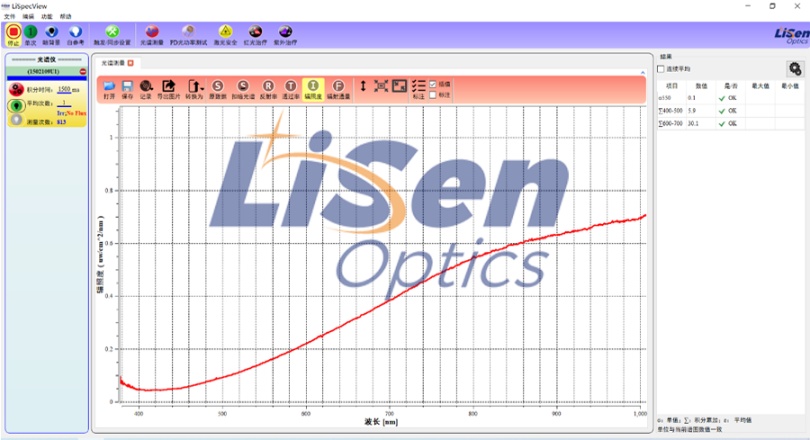Click the Max value (最大值) column header

coord(760,86)
